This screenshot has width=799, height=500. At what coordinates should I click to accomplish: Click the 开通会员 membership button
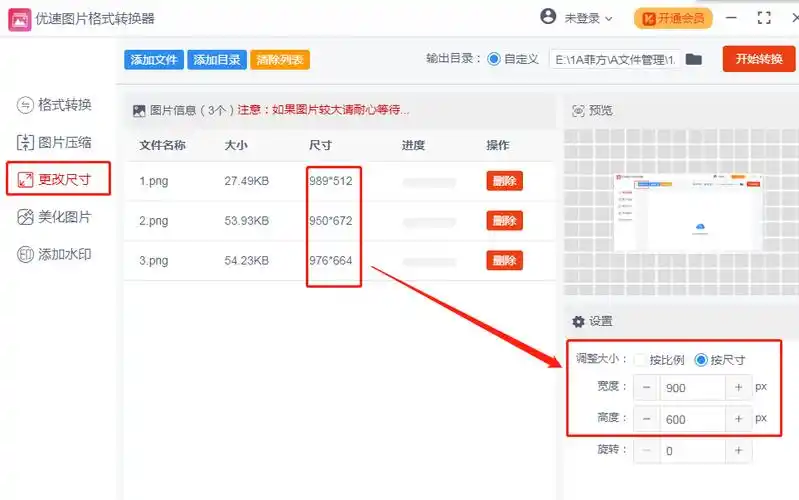(x=673, y=19)
